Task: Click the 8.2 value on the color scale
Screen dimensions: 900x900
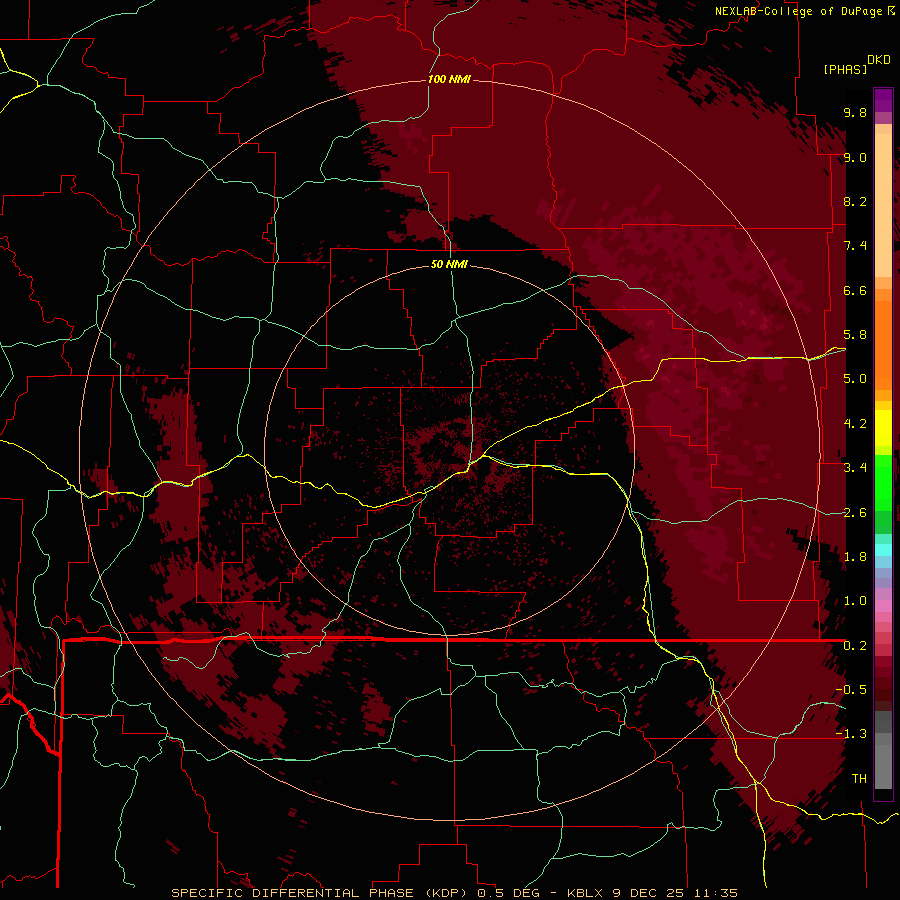Action: [855, 201]
